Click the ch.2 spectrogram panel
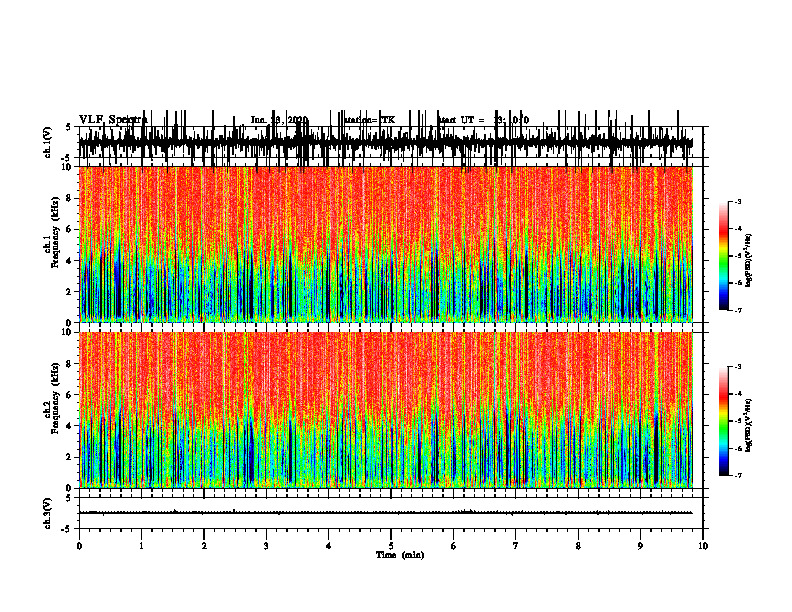Viewport: 792px width, 612px height. [386, 410]
